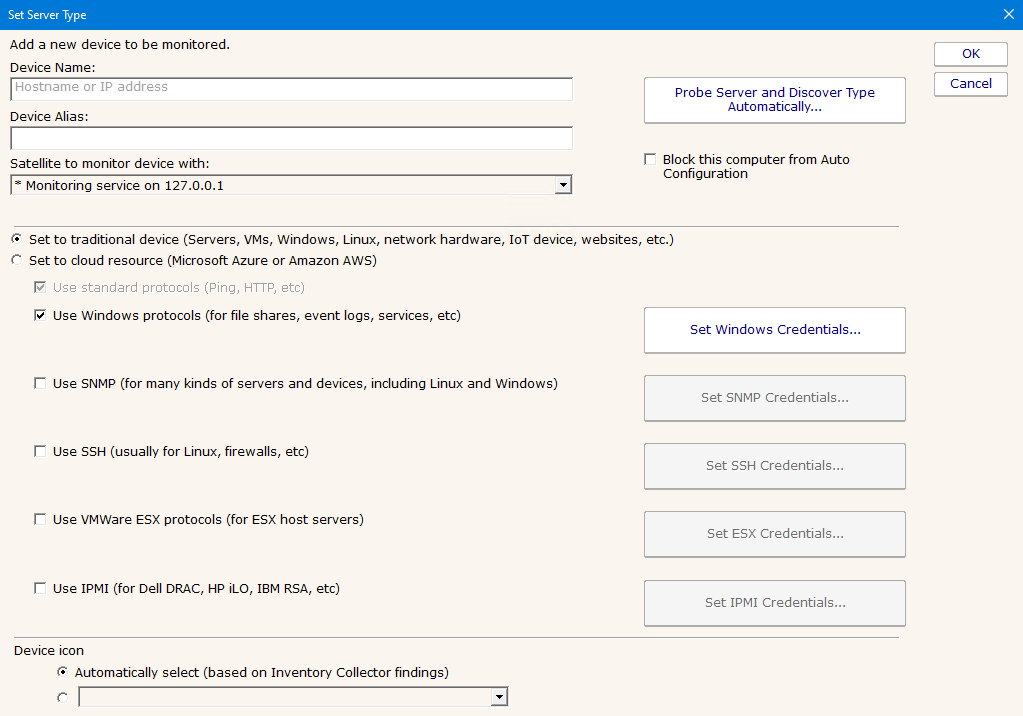This screenshot has width=1023, height=716.
Task: Select Set to traditional device option
Action: (x=16, y=240)
